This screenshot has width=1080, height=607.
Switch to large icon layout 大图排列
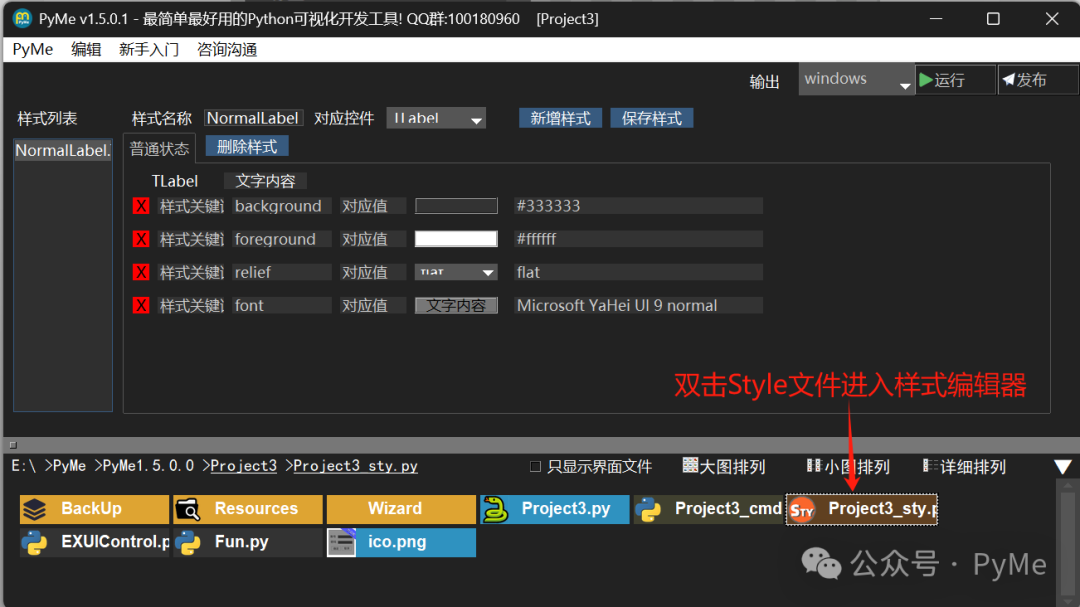[x=723, y=466]
